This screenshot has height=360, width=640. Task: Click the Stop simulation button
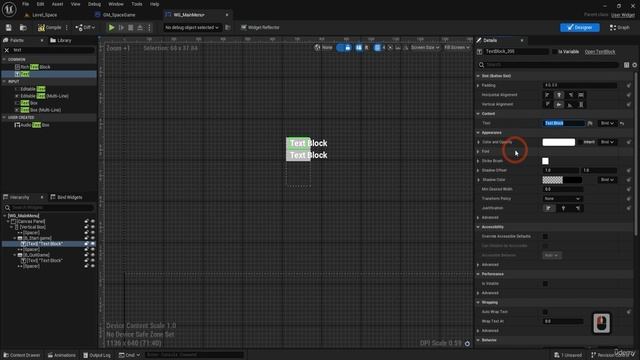click(131, 28)
